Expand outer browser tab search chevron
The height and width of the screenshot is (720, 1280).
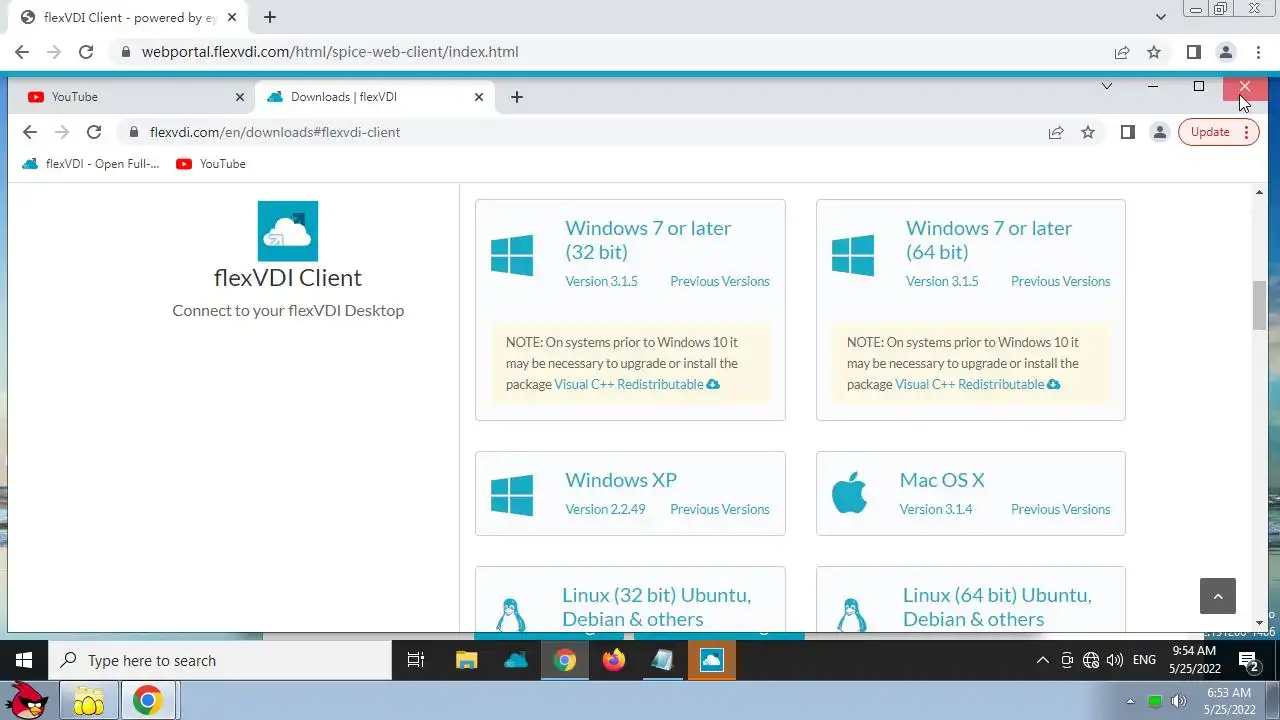pos(1161,17)
